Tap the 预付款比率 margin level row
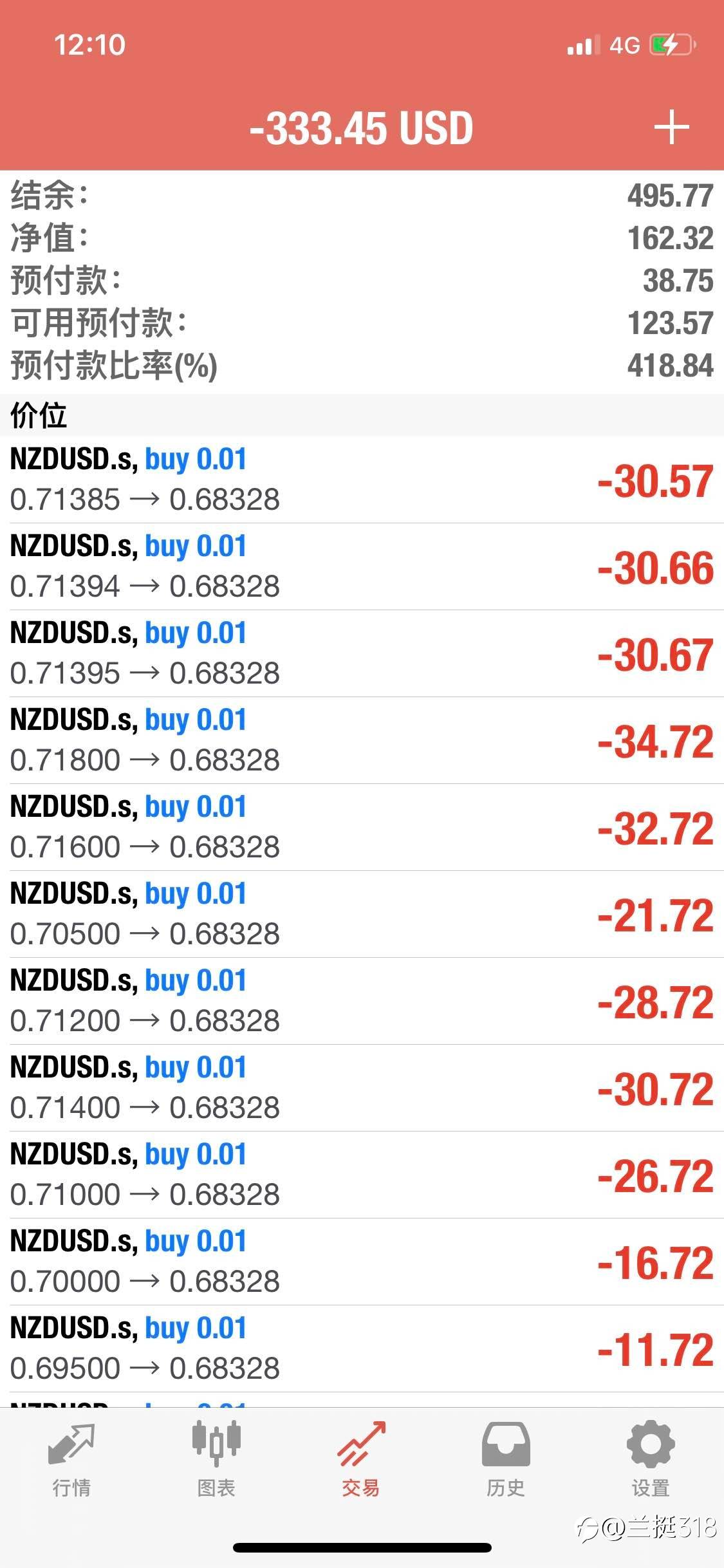724x1568 pixels. [x=362, y=365]
